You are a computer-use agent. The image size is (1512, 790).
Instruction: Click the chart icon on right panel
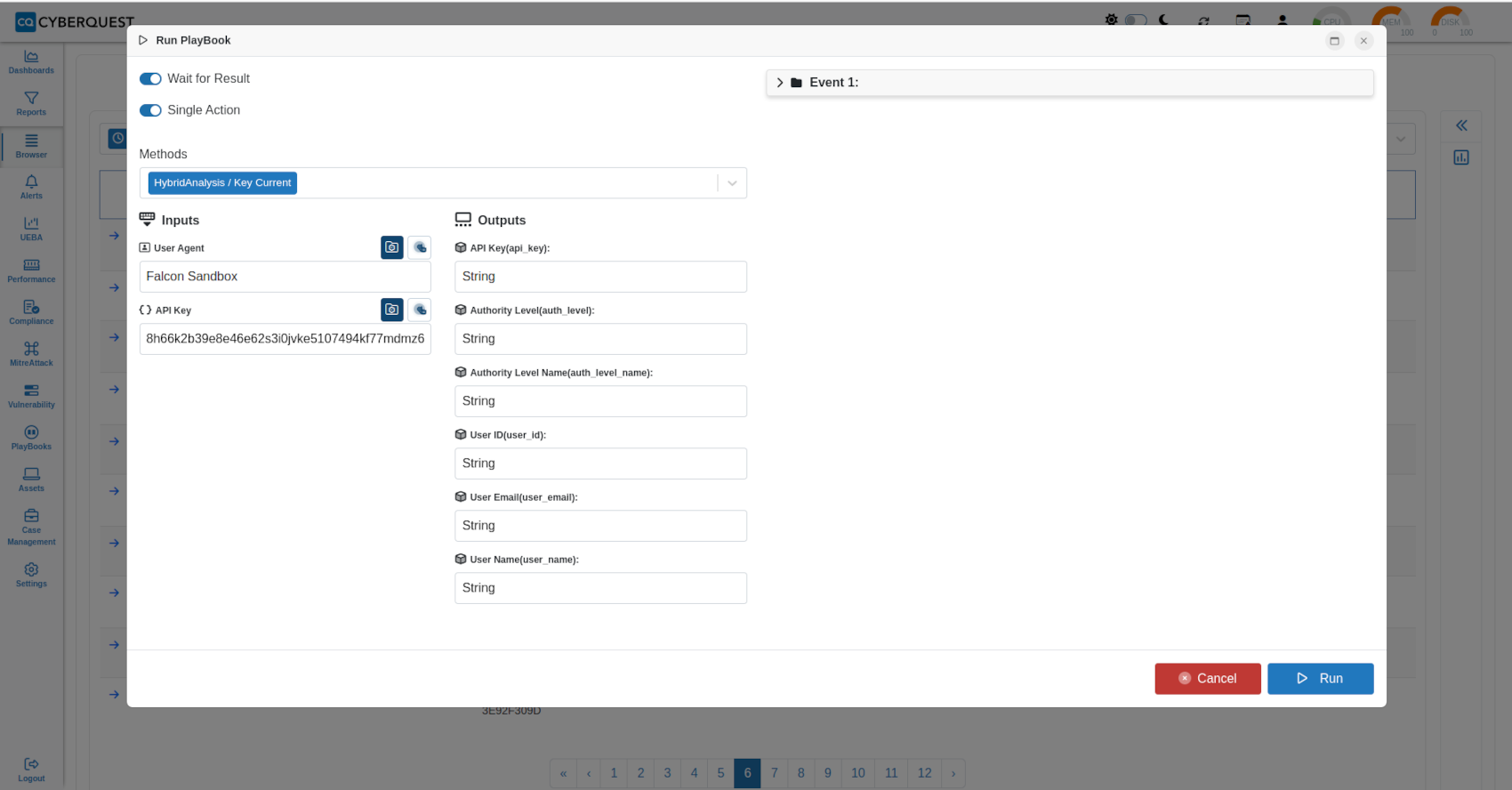(1461, 157)
